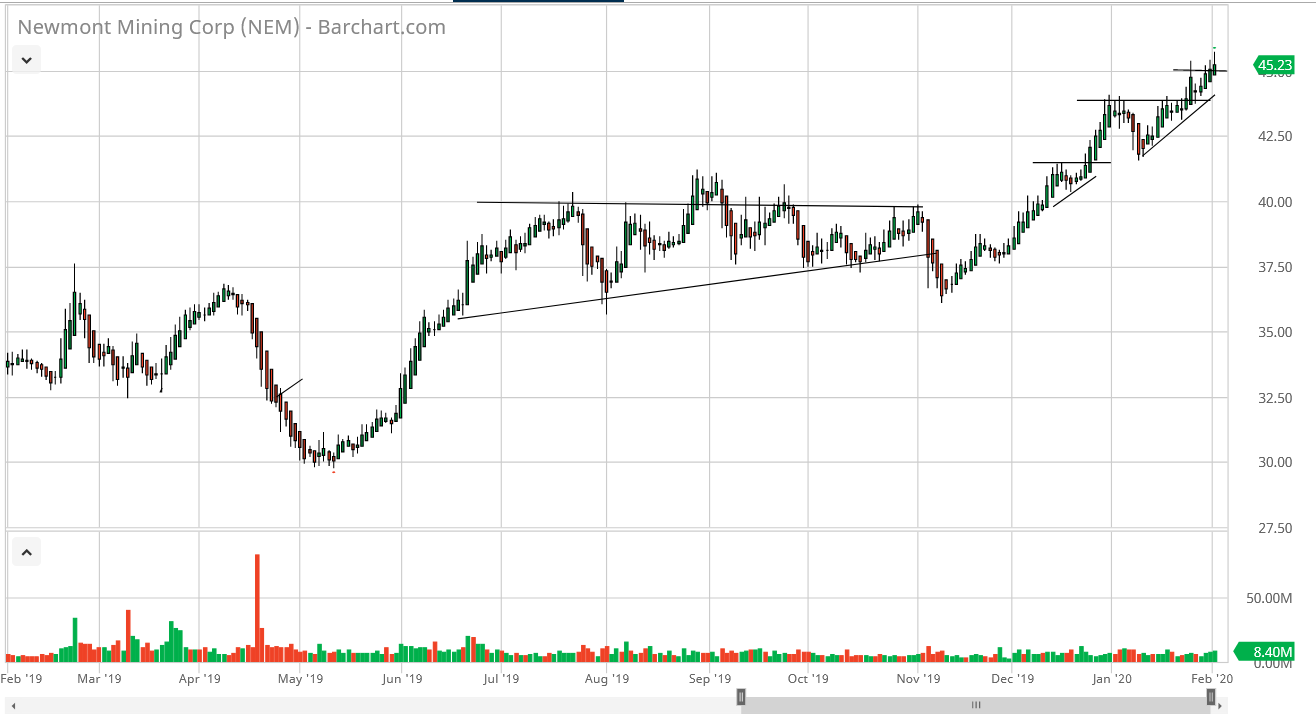Grab the left range handle of the scrollbar

click(x=741, y=697)
